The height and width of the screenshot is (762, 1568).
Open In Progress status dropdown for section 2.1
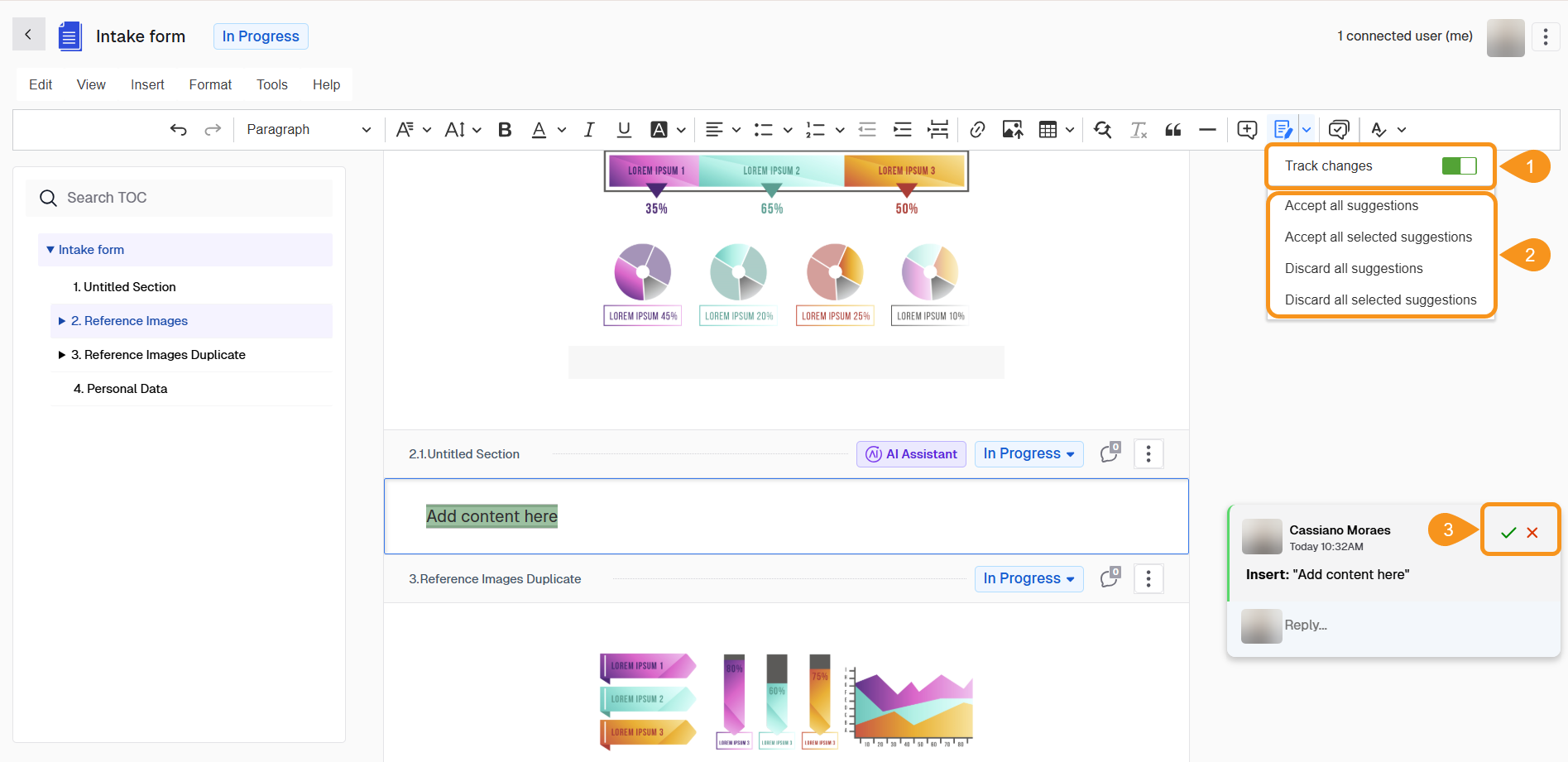click(x=1029, y=454)
